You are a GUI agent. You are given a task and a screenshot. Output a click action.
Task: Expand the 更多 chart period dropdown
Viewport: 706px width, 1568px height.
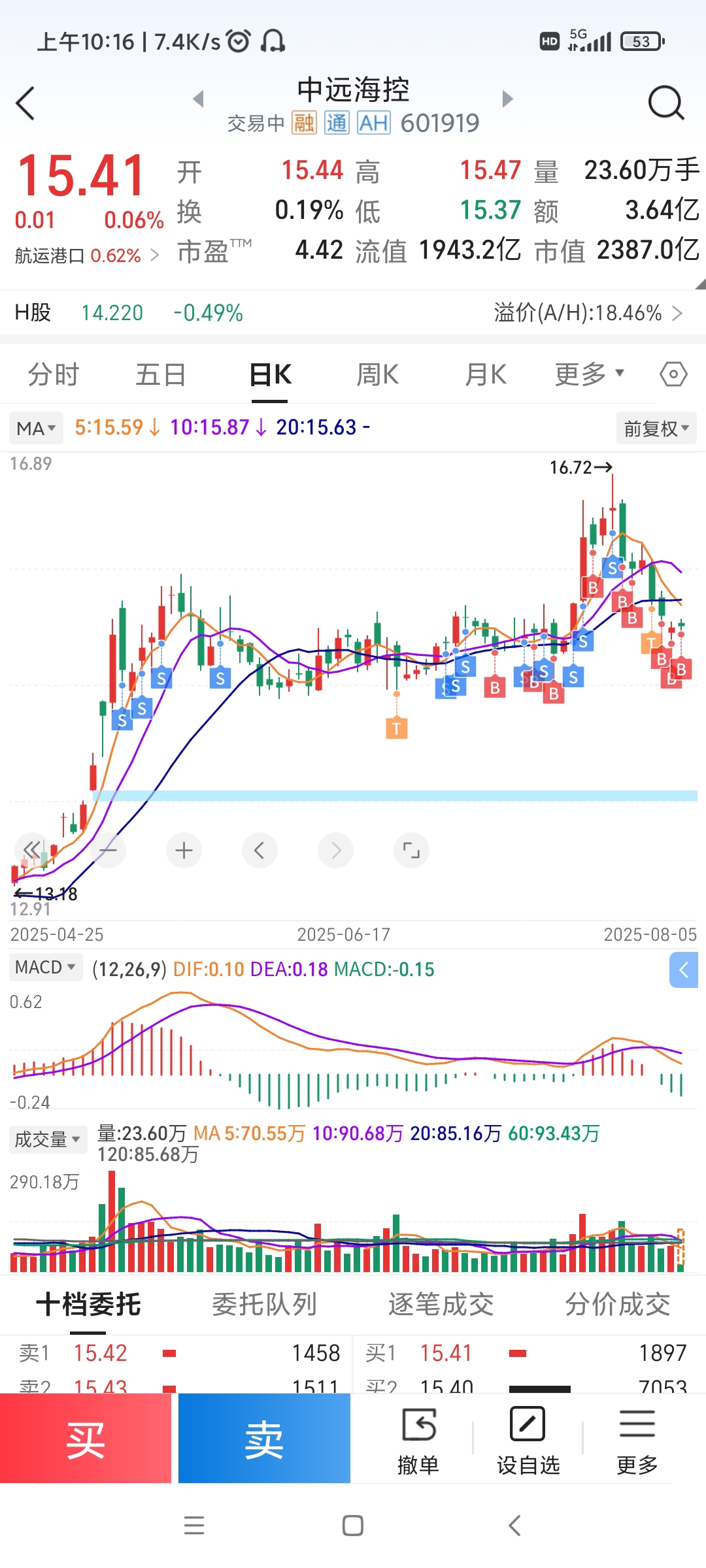590,374
